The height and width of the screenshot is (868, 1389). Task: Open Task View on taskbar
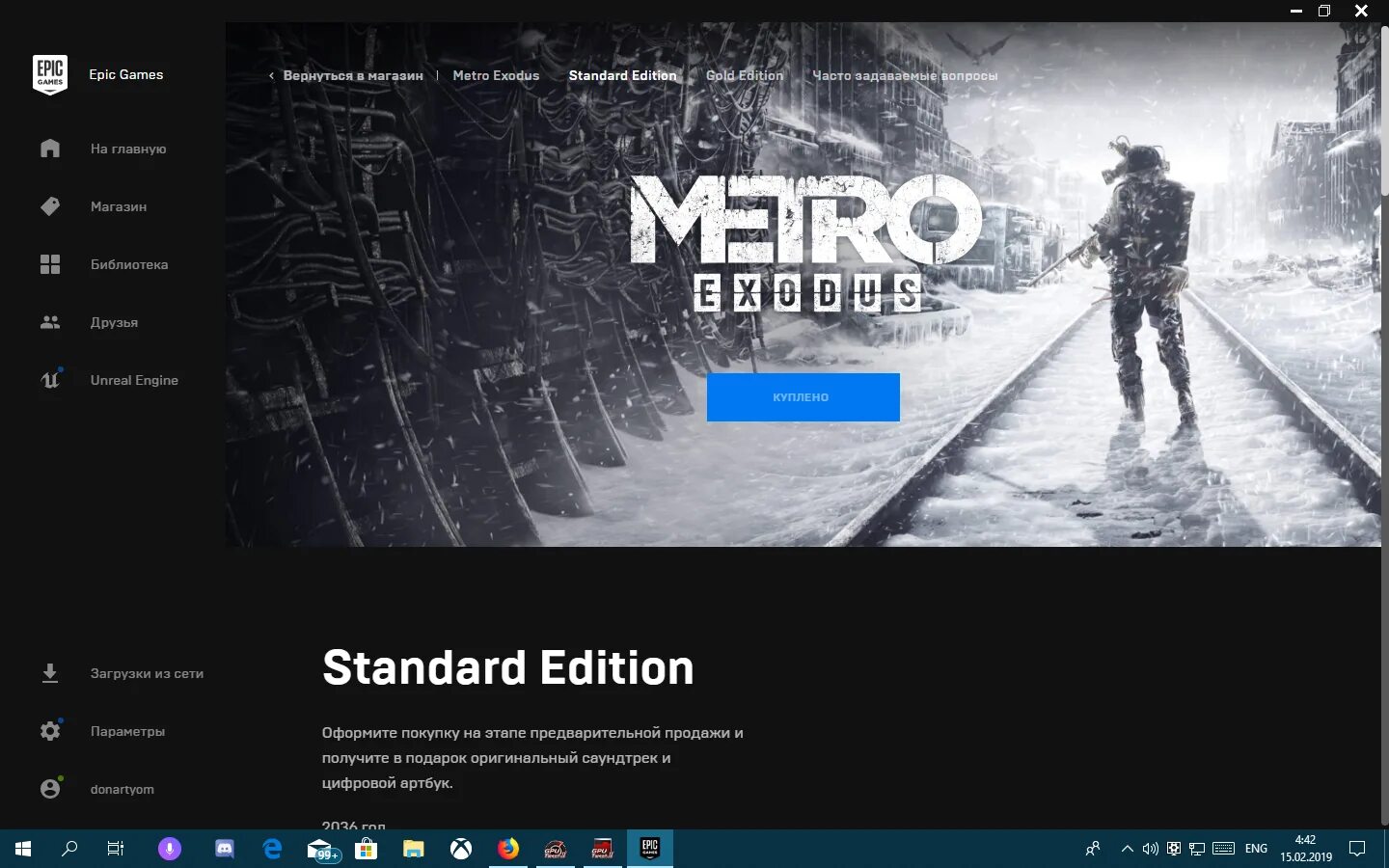click(x=116, y=849)
